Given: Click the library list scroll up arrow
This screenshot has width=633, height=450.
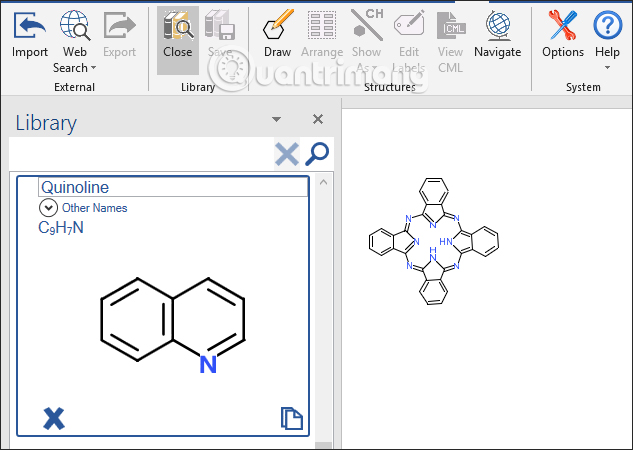Looking at the screenshot, I should (x=323, y=182).
